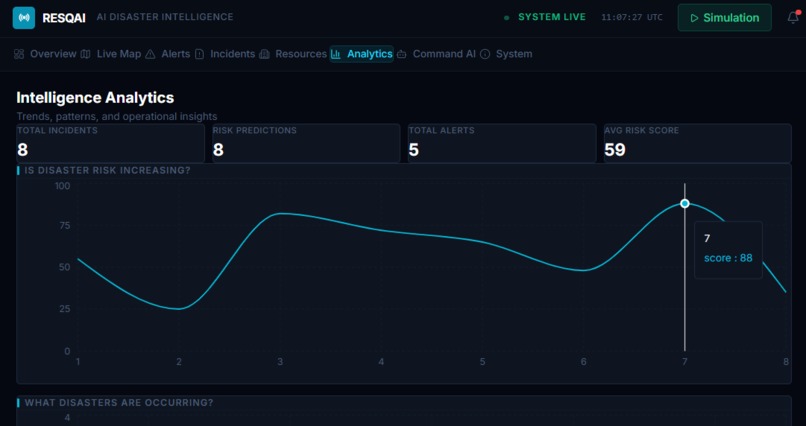The width and height of the screenshot is (806, 426).
Task: Click the Overview grid icon
Action: point(19,54)
